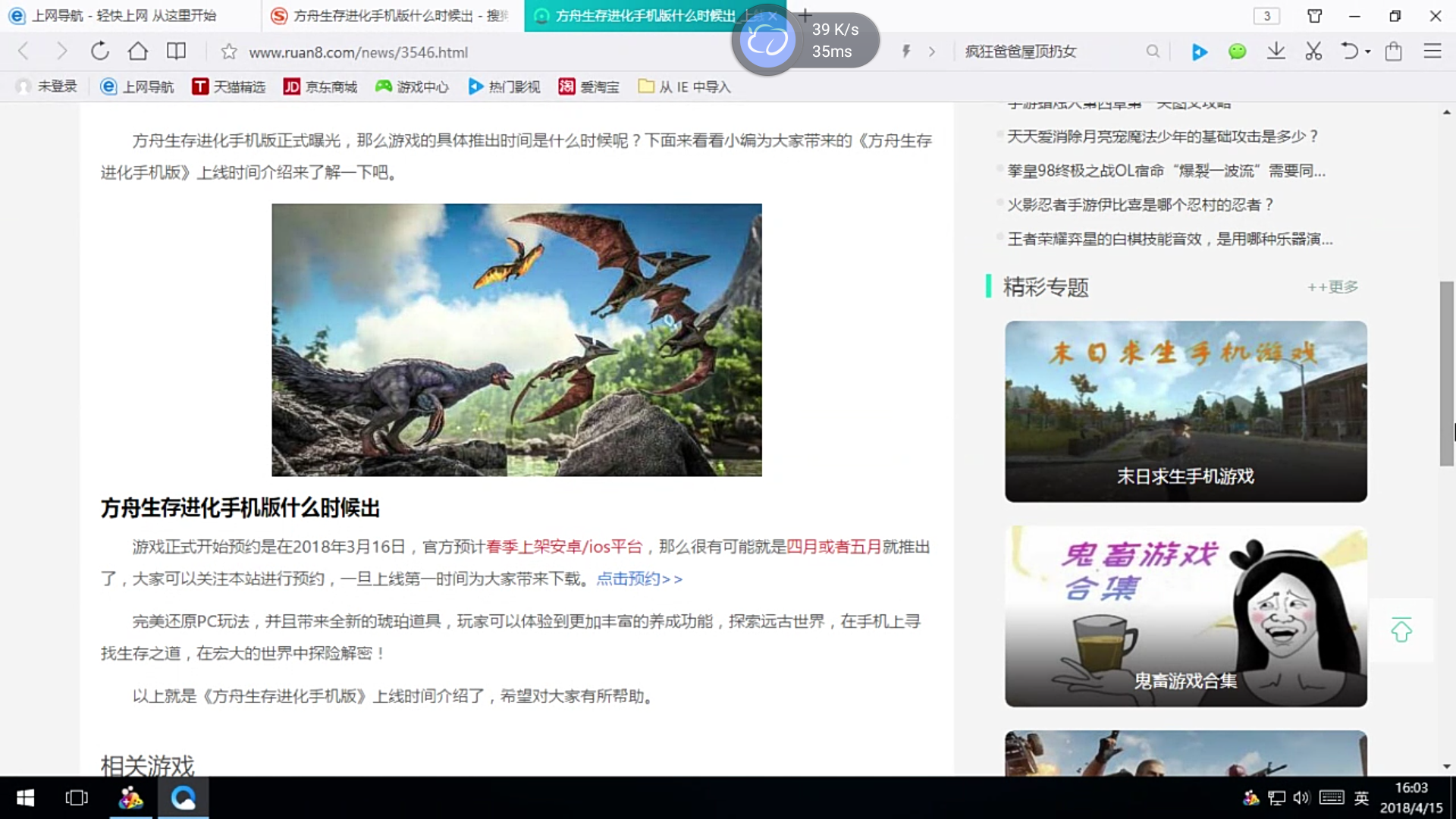Reload the current page
Viewport: 1456px width, 819px height.
click(100, 52)
